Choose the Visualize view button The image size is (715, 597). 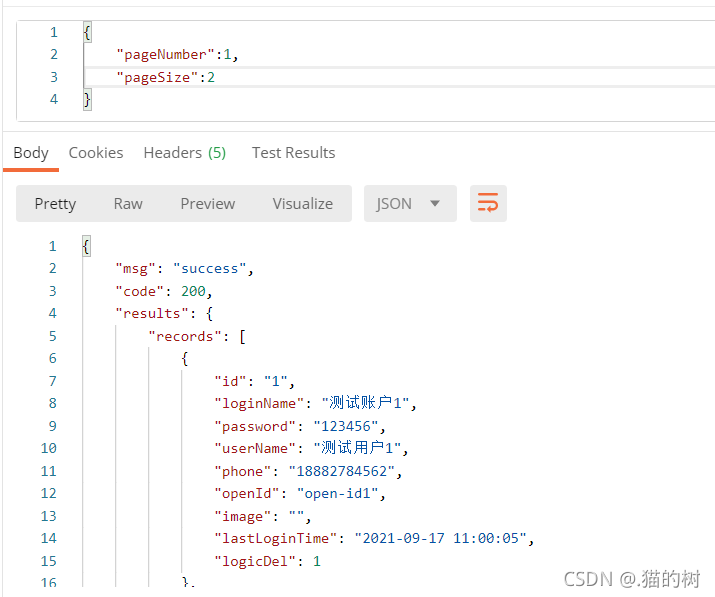(x=302, y=203)
